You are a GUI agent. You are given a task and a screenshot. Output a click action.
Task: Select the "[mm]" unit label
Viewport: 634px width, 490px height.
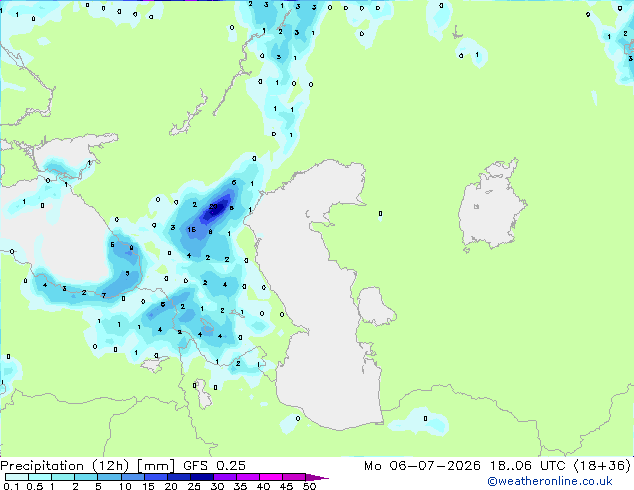tap(156, 466)
